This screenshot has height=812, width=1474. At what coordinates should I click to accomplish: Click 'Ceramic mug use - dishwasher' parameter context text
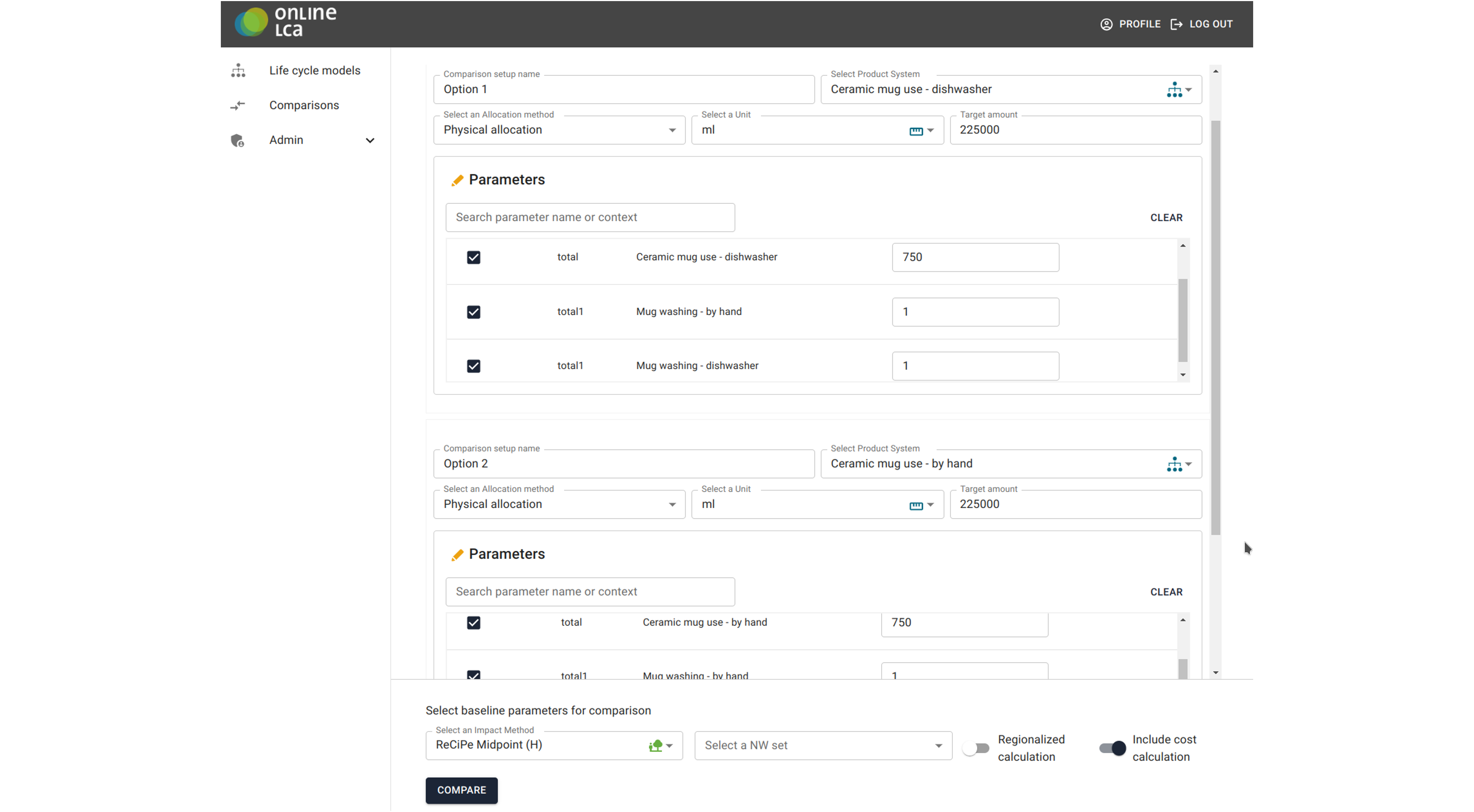707,257
